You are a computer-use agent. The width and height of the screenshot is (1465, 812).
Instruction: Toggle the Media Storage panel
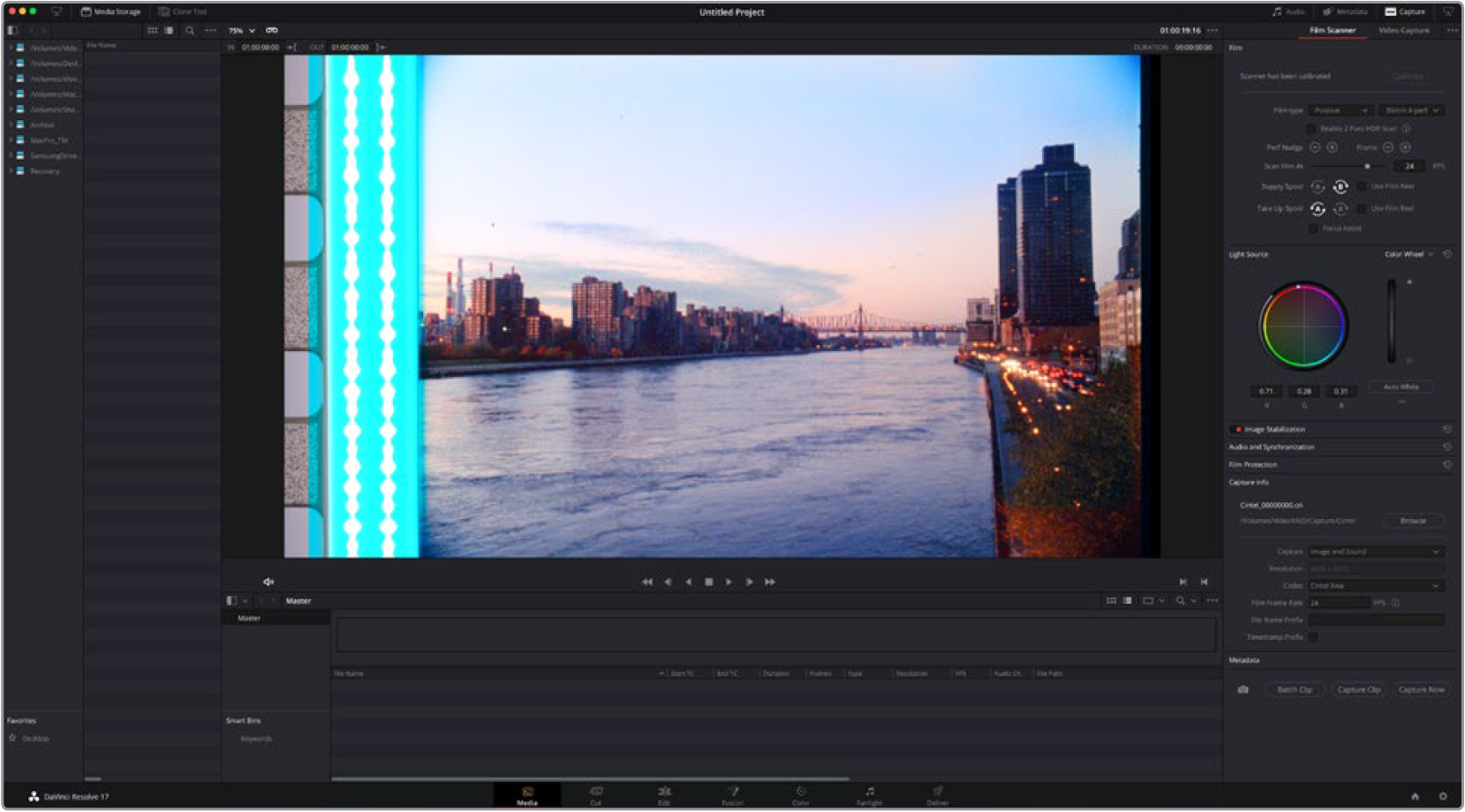(x=110, y=11)
